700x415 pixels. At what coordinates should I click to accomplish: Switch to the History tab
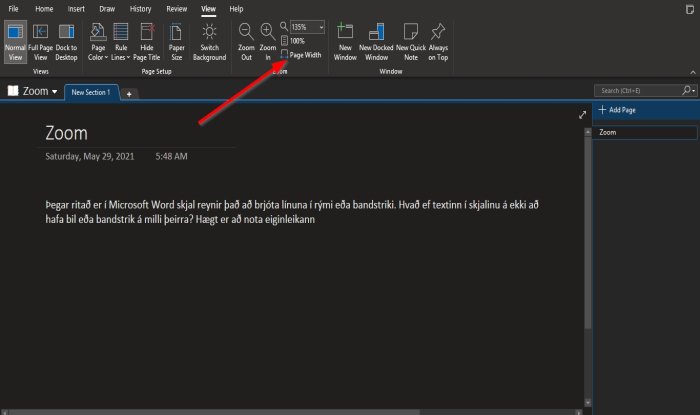[140, 9]
